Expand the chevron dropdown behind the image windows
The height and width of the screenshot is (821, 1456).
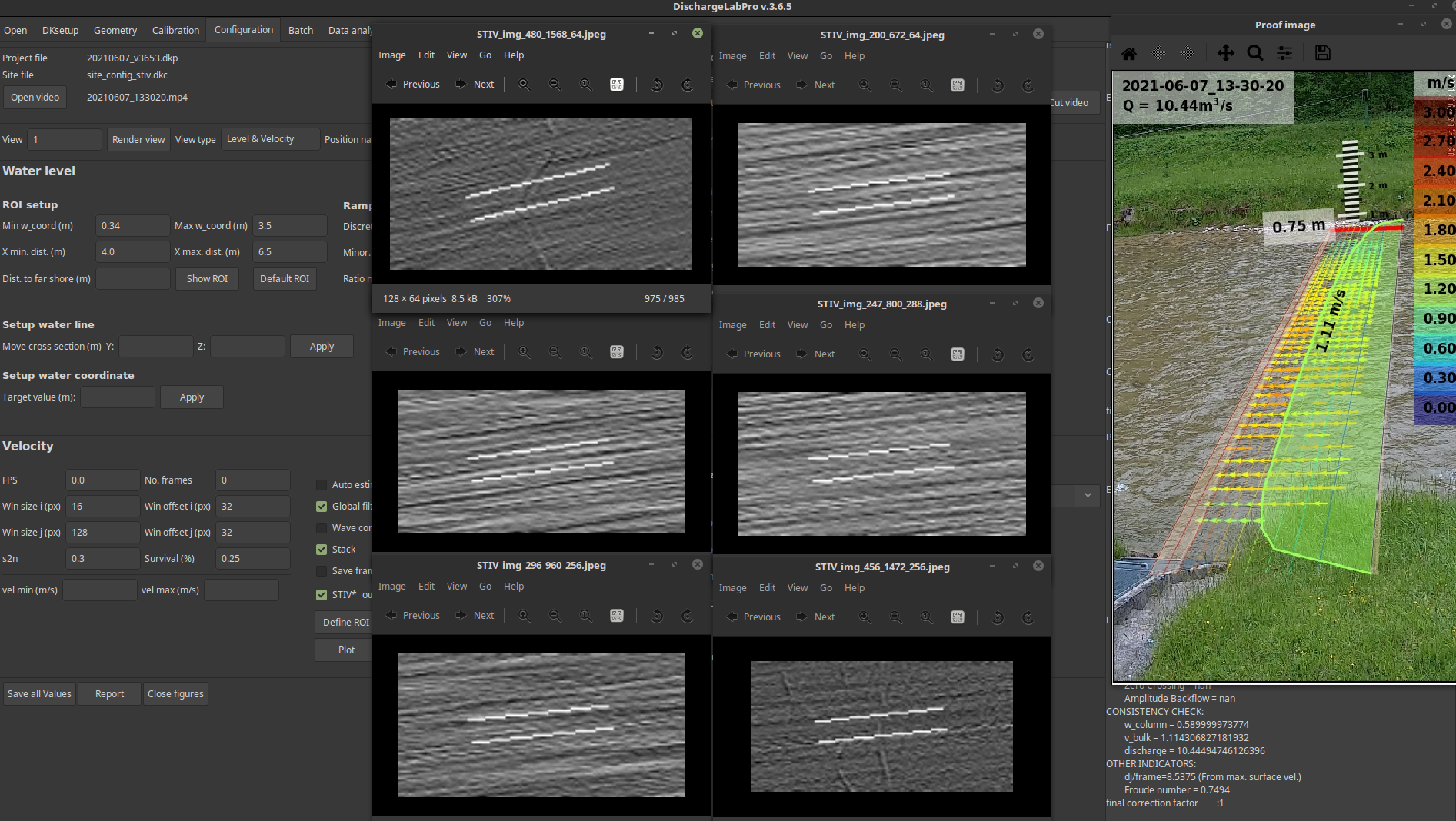coord(1088,495)
